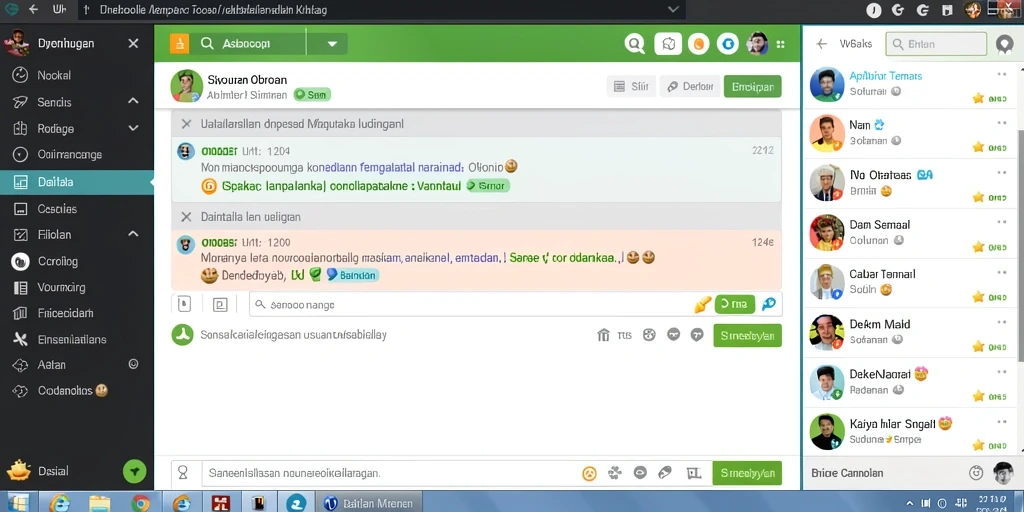Open Ceroilog in the sidebar
Viewport: 1024px width, 512px height.
(x=57, y=261)
